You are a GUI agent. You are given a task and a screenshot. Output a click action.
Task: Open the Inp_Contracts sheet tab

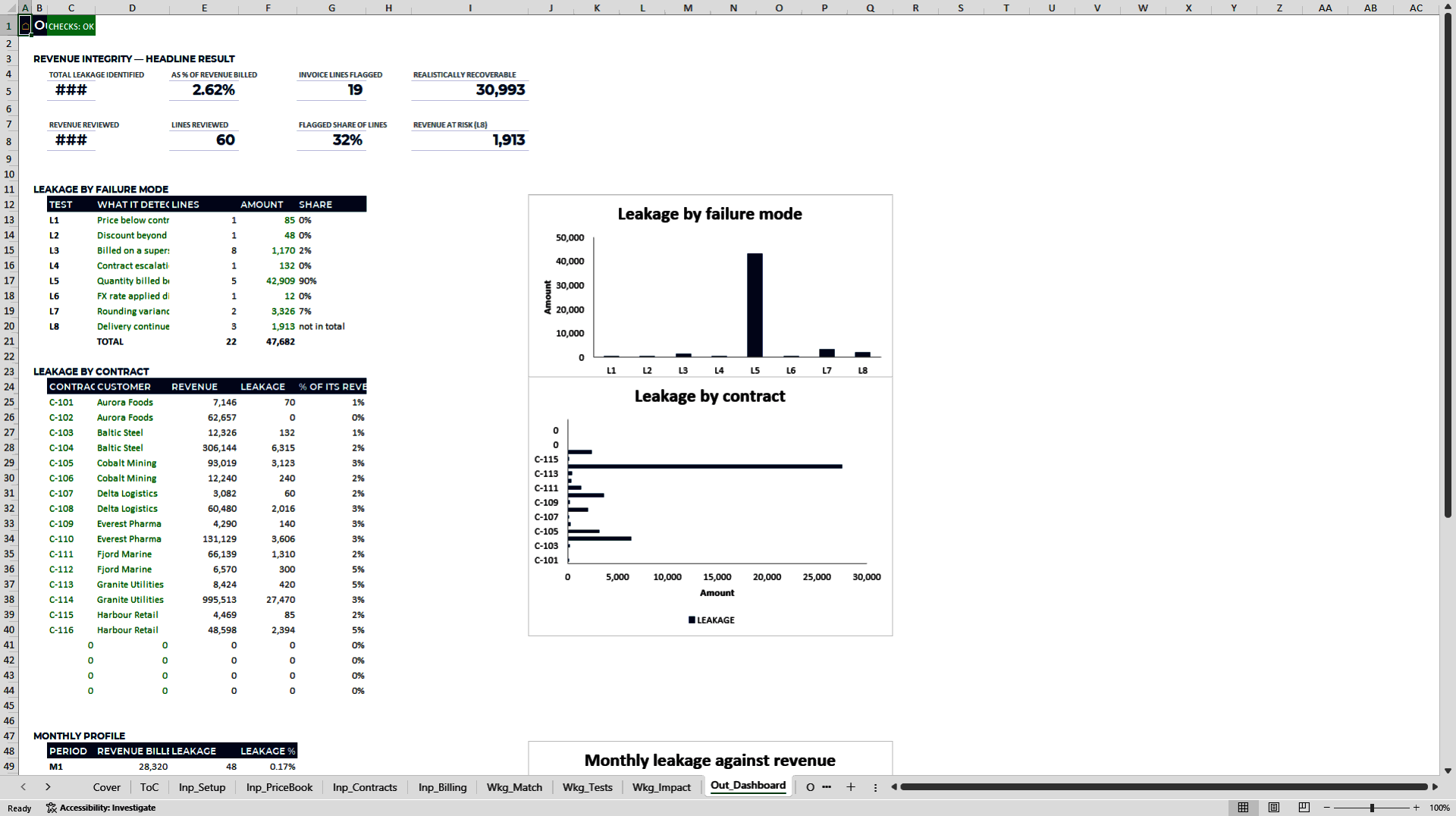coord(365,787)
